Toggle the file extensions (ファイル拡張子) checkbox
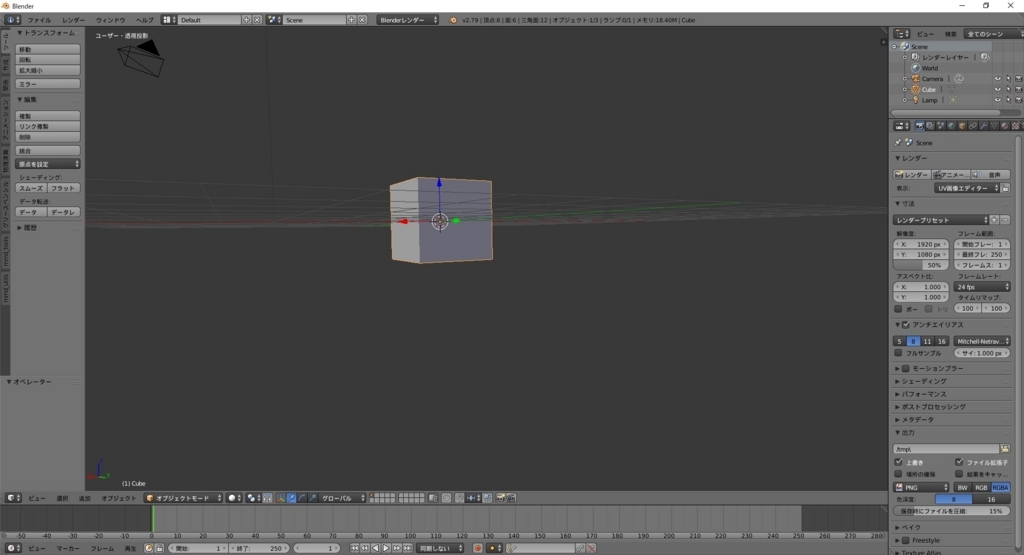Viewport: 1024px width, 555px height. (959, 462)
